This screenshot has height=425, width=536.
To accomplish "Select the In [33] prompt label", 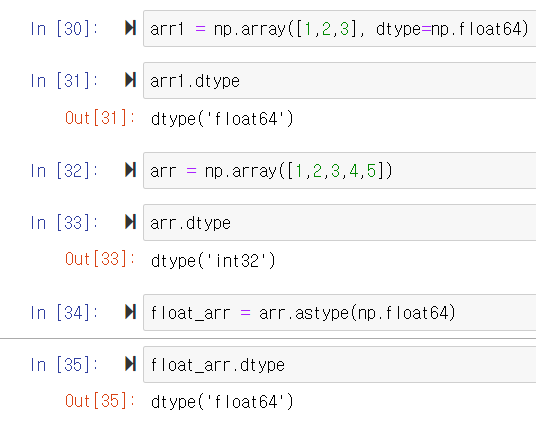I will (x=64, y=223).
